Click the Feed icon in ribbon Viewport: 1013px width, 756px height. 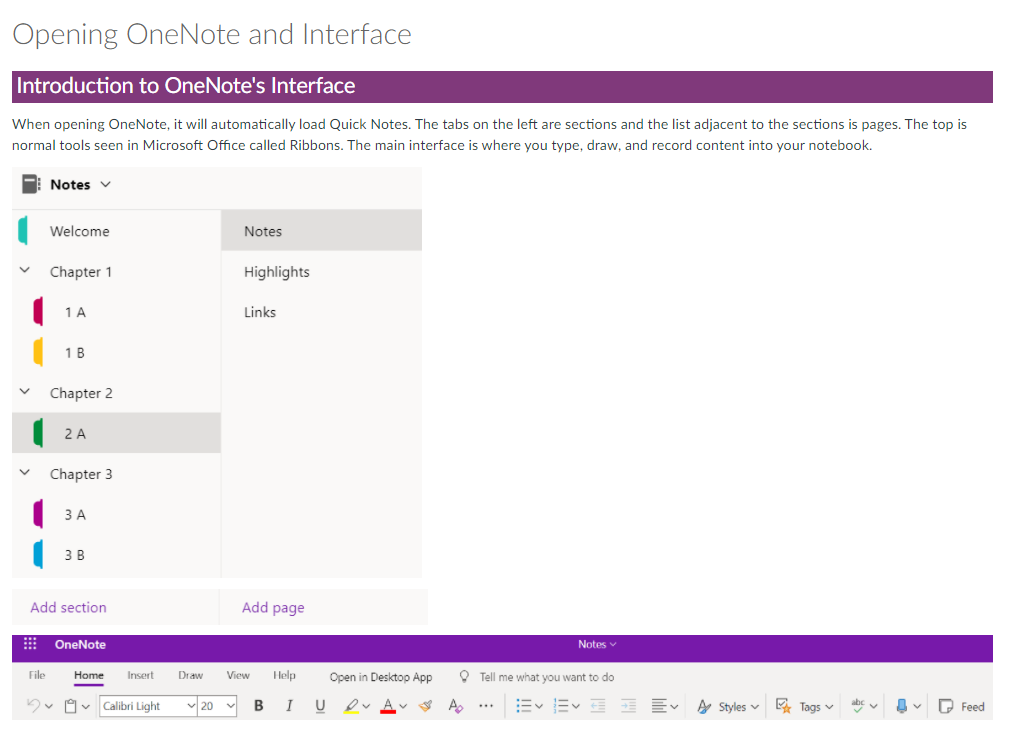point(962,706)
